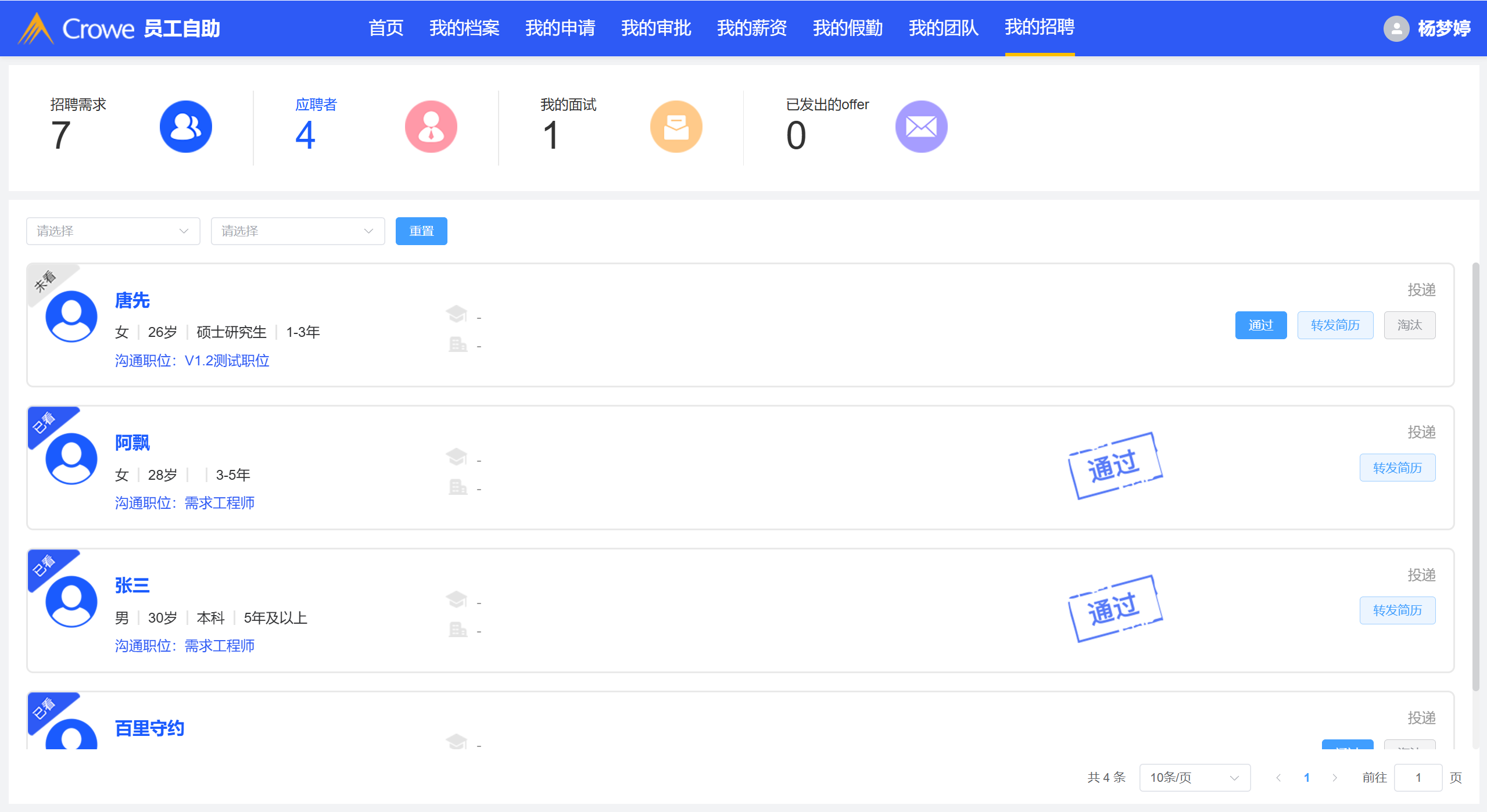The height and width of the screenshot is (812, 1487).
Task: Click the orange my interviews icon
Action: pos(676,127)
